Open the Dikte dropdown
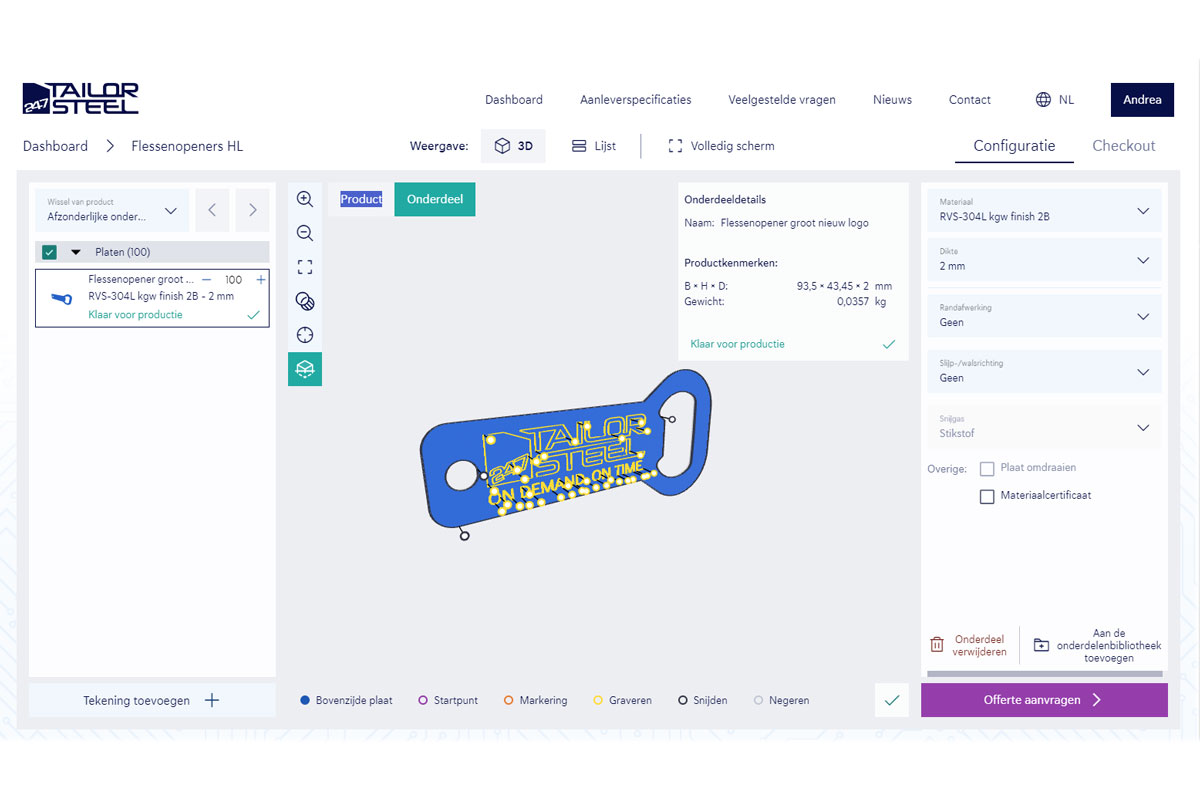The width and height of the screenshot is (1200, 800). pos(1044,260)
